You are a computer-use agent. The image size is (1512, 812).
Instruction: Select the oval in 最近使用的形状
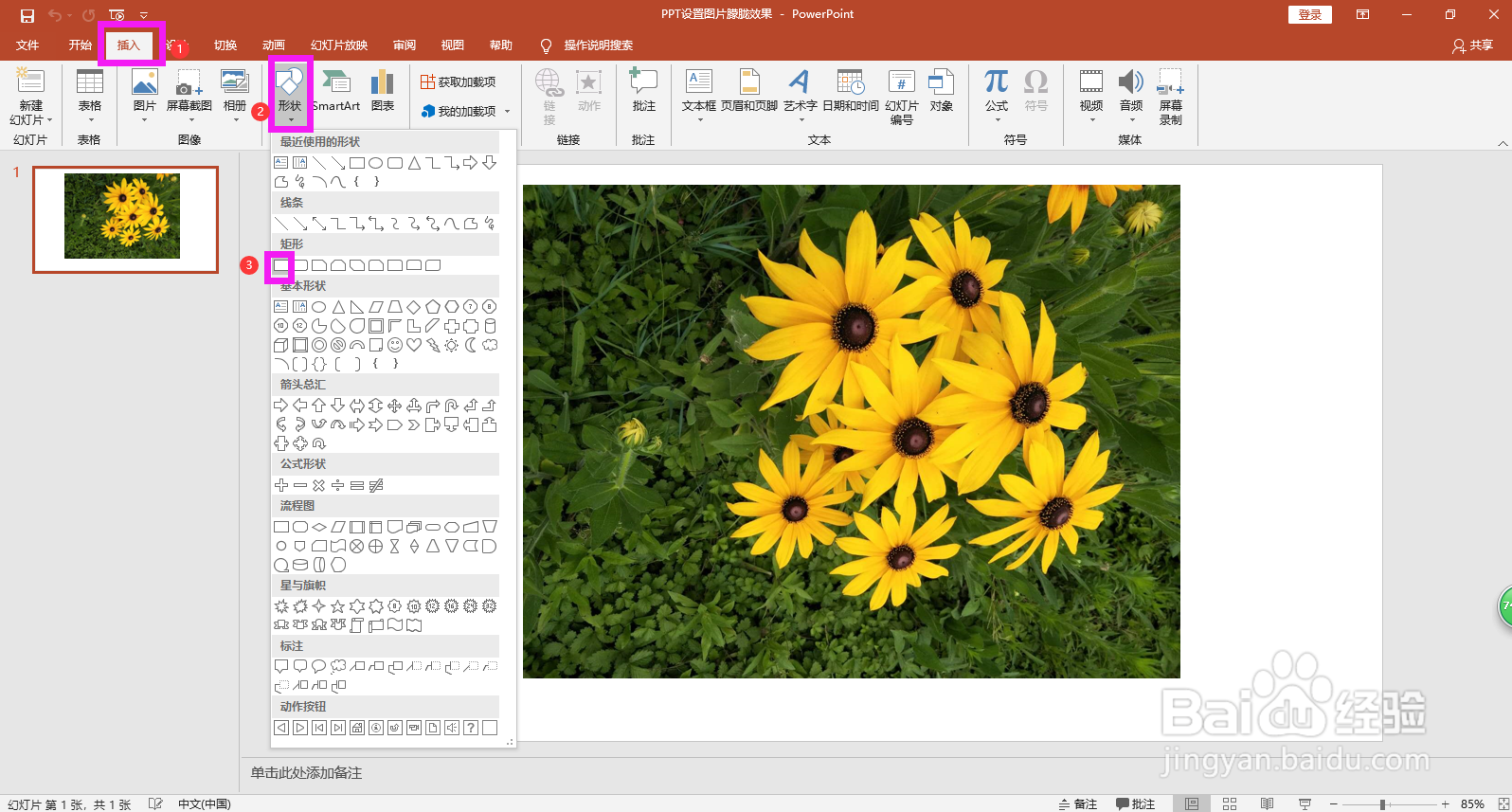(x=376, y=163)
